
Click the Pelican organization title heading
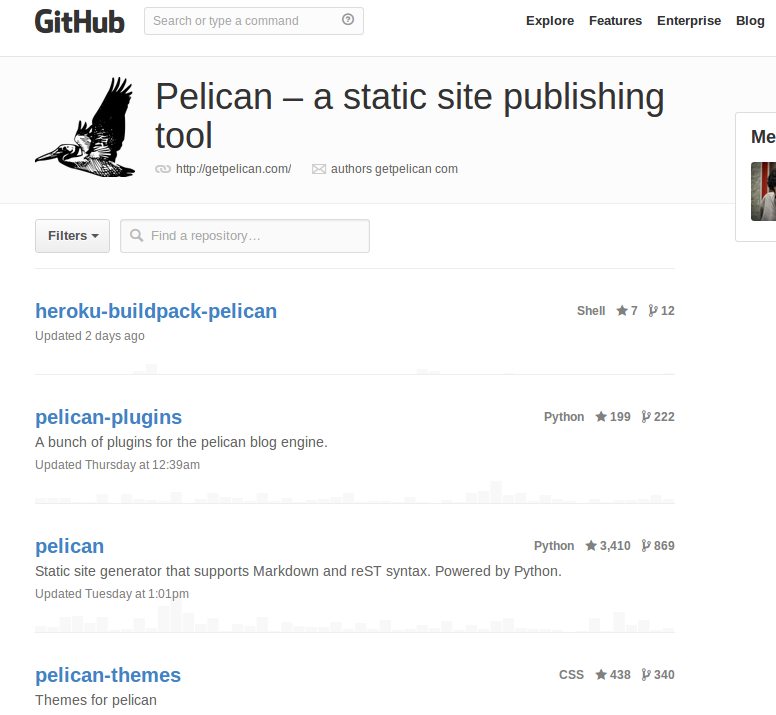coord(410,116)
